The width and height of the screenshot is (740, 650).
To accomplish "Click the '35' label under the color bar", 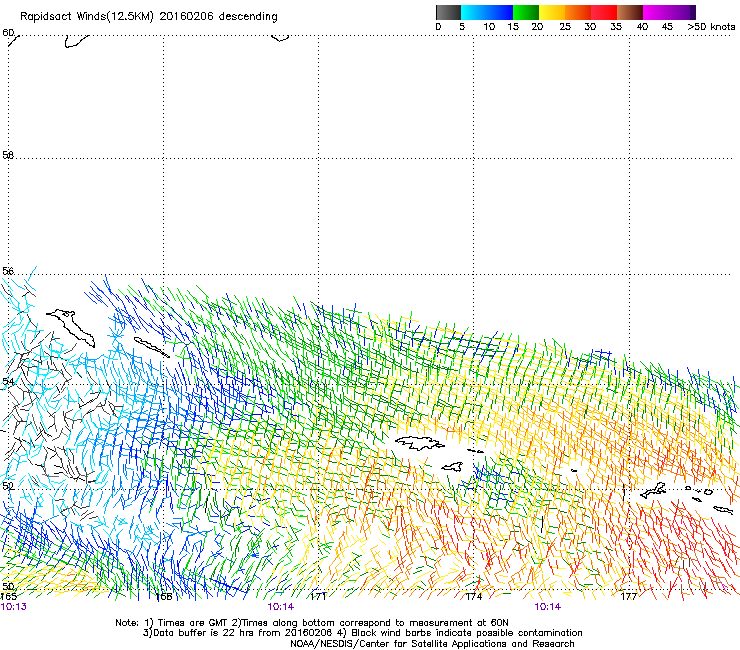I will (616, 27).
